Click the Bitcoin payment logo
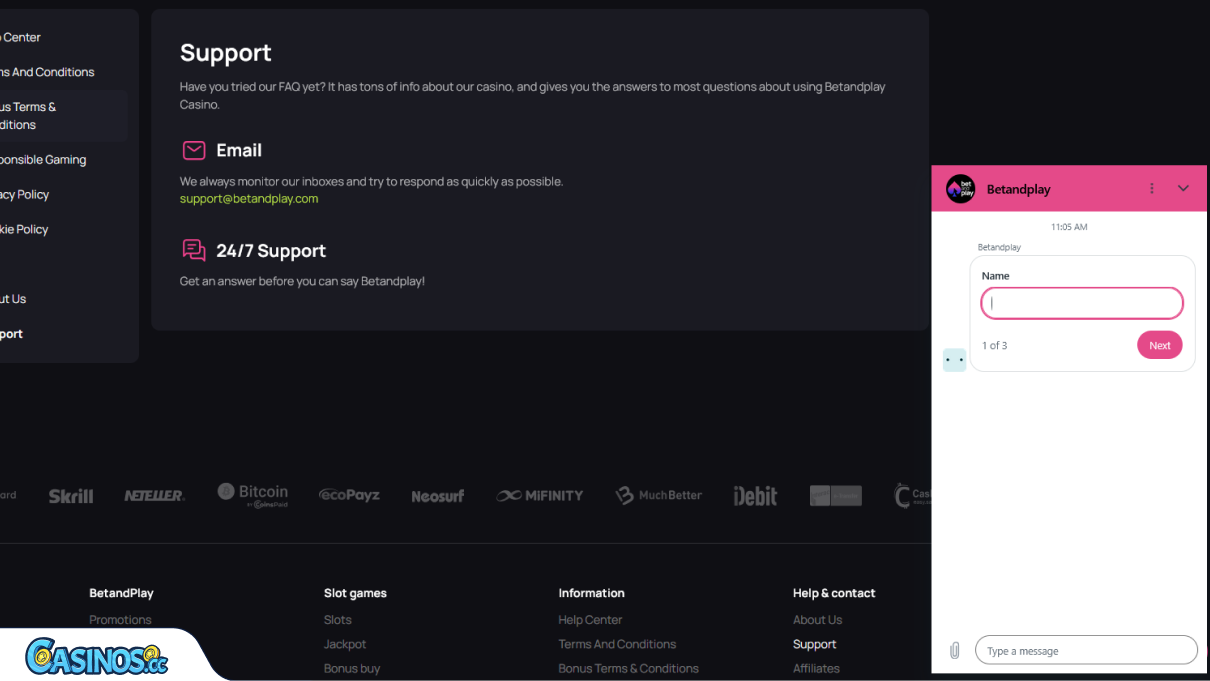Image resolution: width=1210 pixels, height=681 pixels. click(253, 495)
